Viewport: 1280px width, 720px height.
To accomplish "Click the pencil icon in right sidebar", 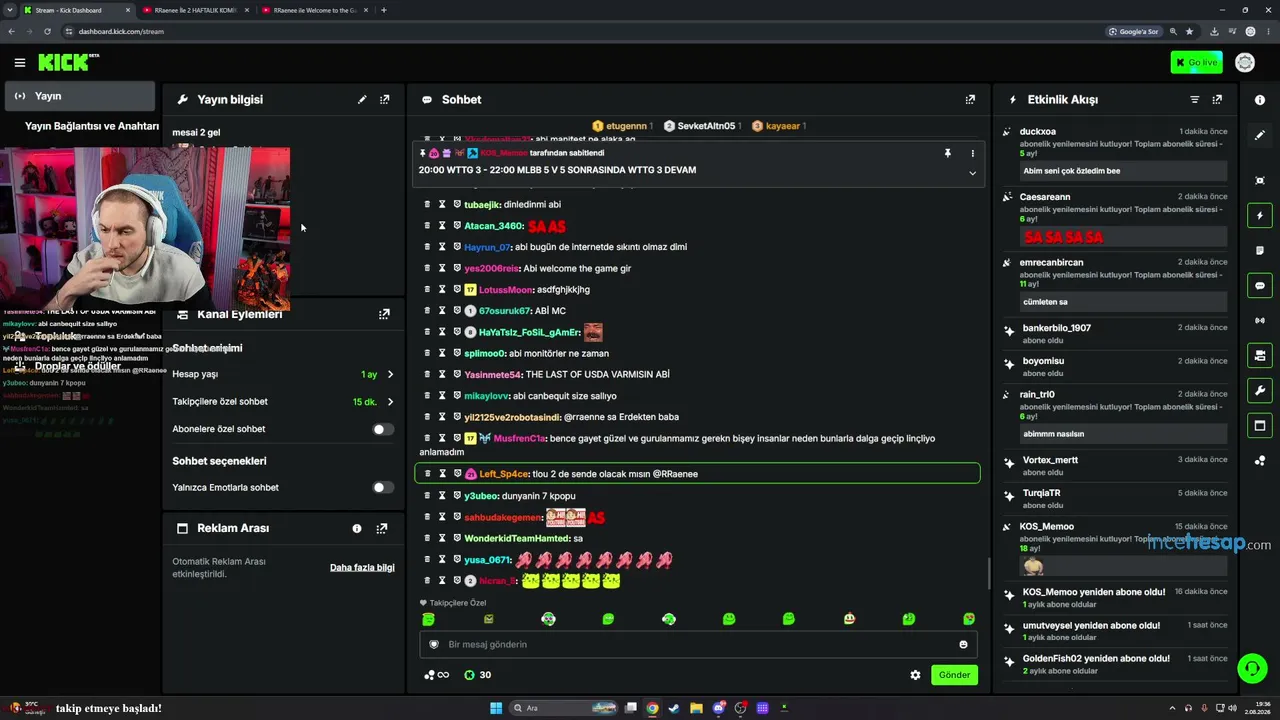I will [1260, 135].
